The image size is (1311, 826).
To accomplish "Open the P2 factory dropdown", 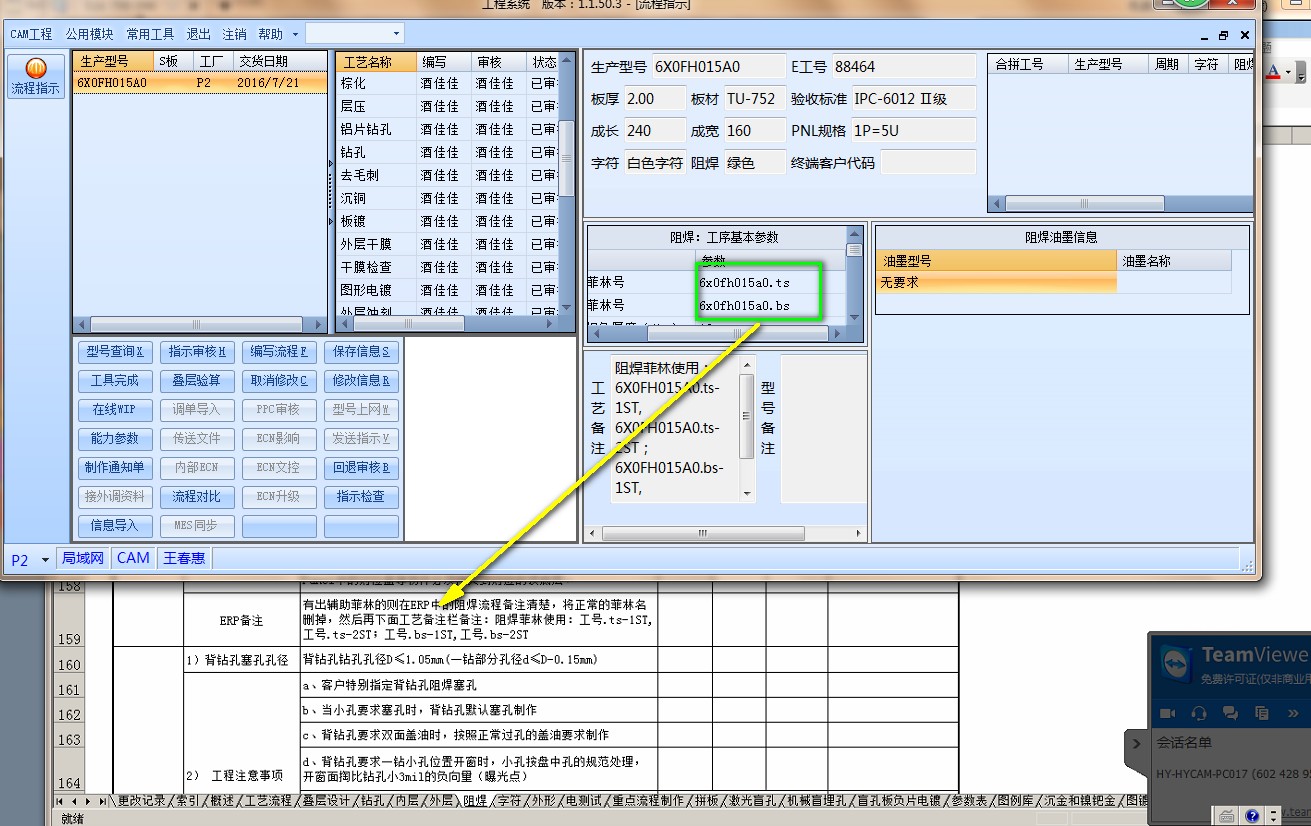I will pos(45,561).
